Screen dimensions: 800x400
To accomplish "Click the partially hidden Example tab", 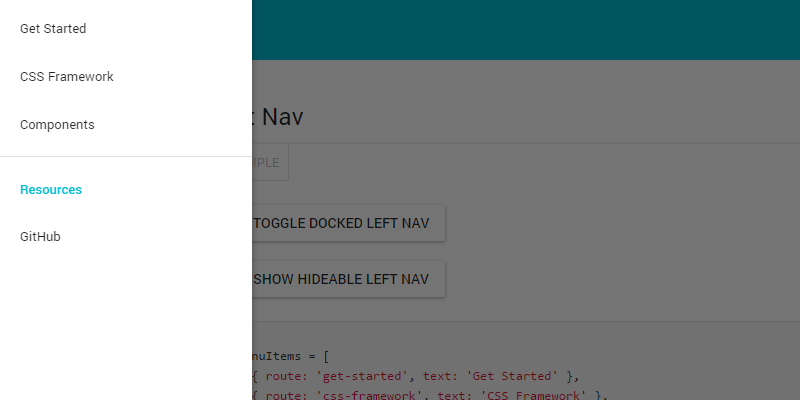I will click(x=270, y=162).
